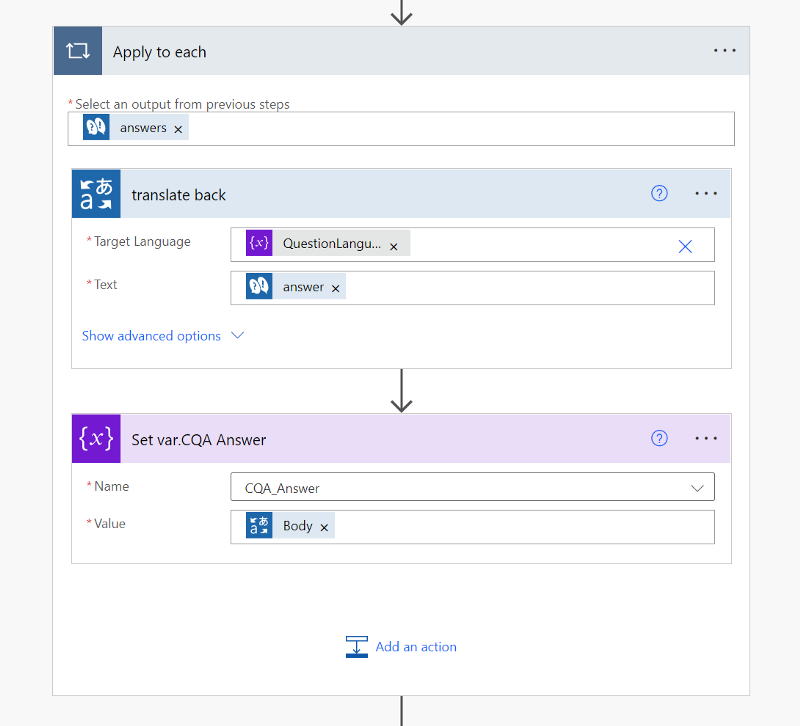The width and height of the screenshot is (800, 726).
Task: Open translate back more options menu
Action: [x=706, y=193]
